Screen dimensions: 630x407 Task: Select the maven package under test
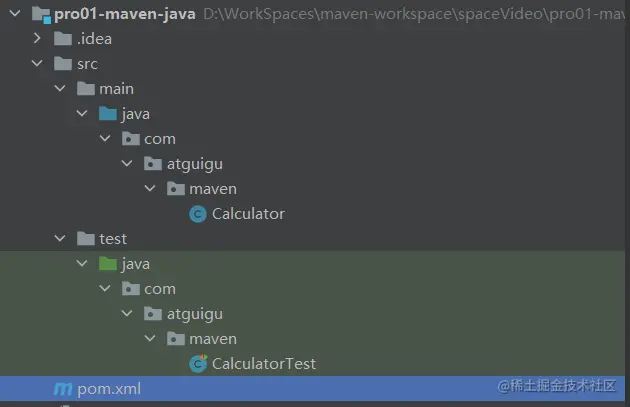click(213, 339)
